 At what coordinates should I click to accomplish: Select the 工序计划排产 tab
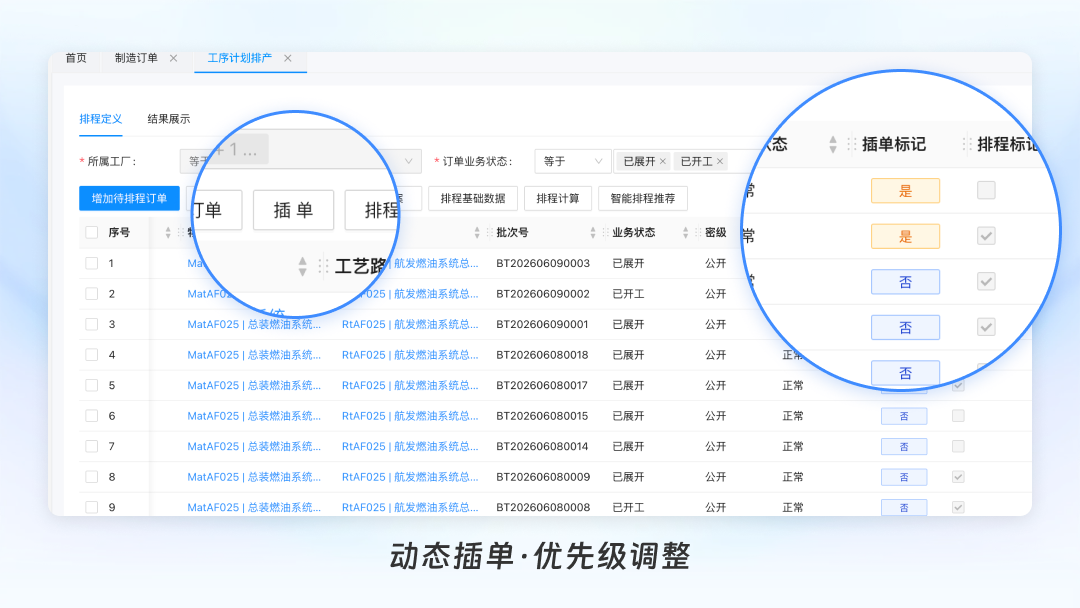point(240,59)
